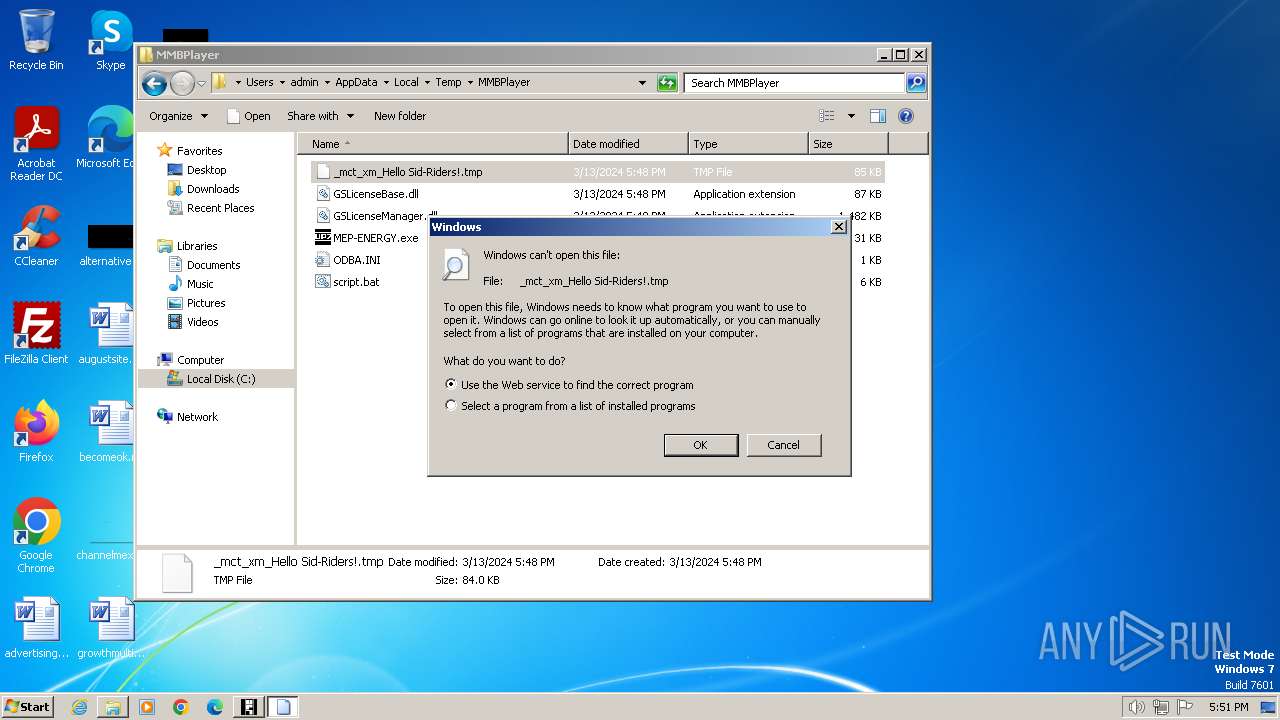The width and height of the screenshot is (1280, 720).
Task: Click the volume icon in system tray
Action: tap(1136, 707)
